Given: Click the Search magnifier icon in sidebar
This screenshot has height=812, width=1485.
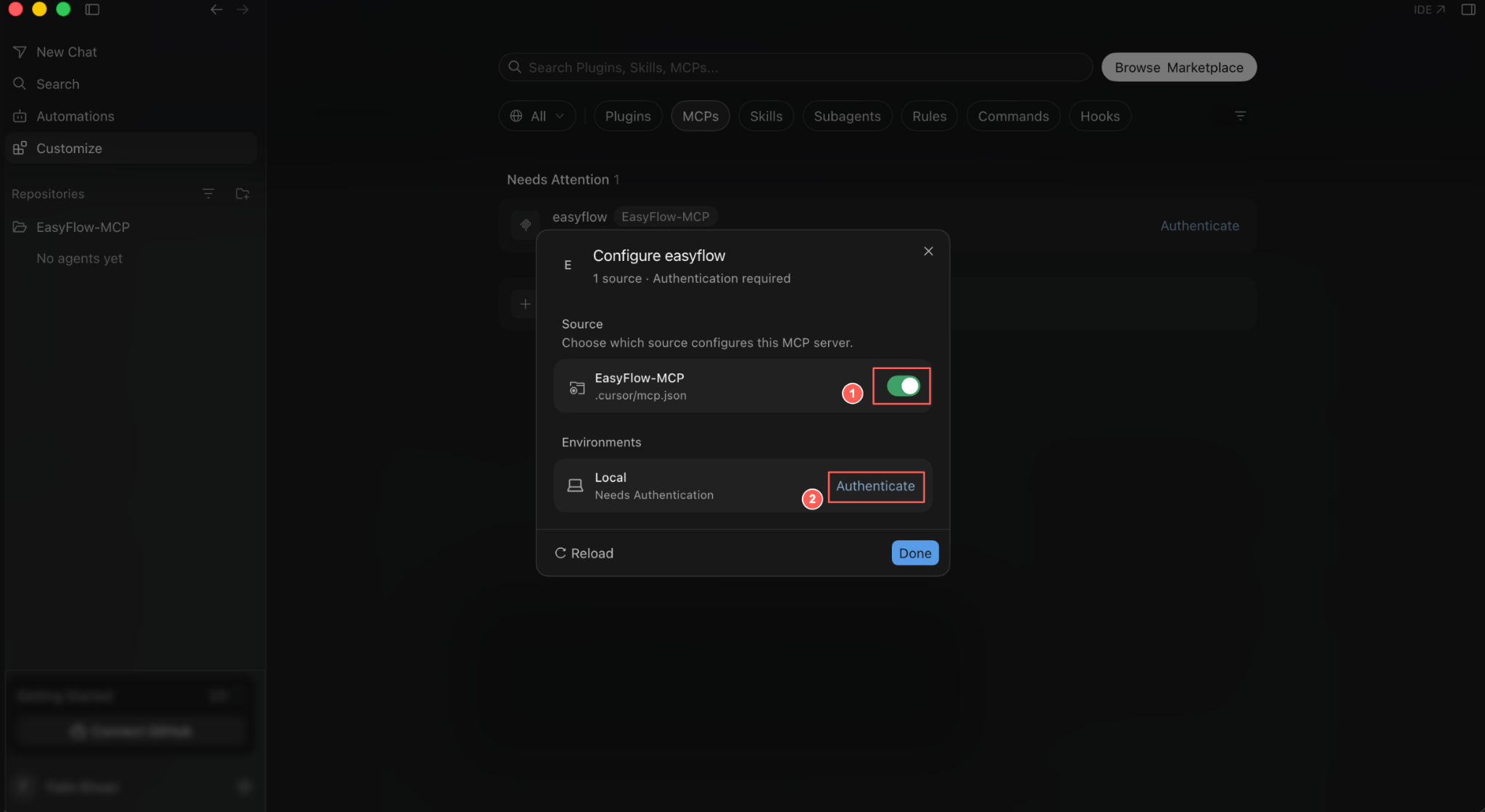Looking at the screenshot, I should 20,84.
